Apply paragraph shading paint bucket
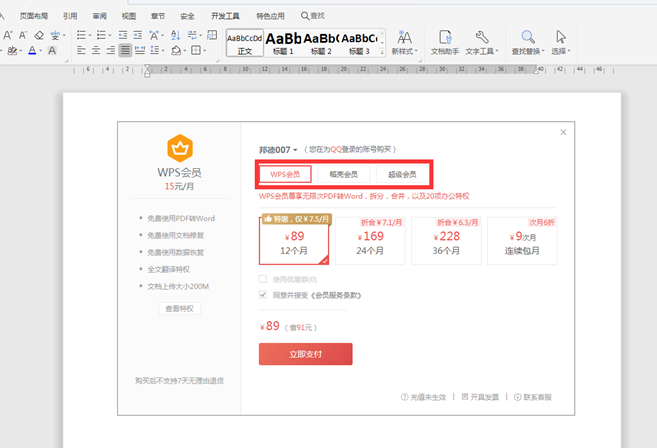Screen dimensions: 657x448 [x=176, y=51]
